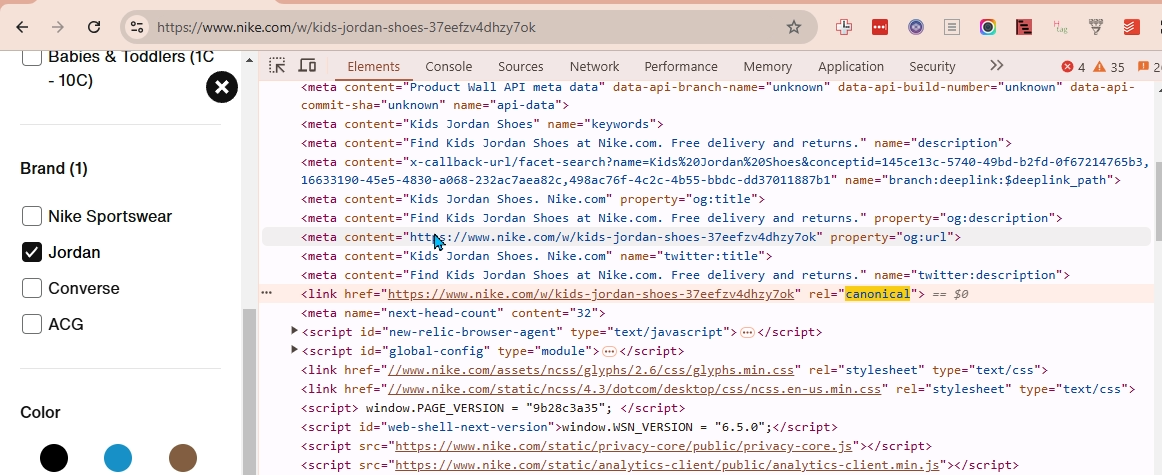Check the Babies & Toddlers size filter
Viewport: 1162px width, 475px height.
(x=32, y=56)
